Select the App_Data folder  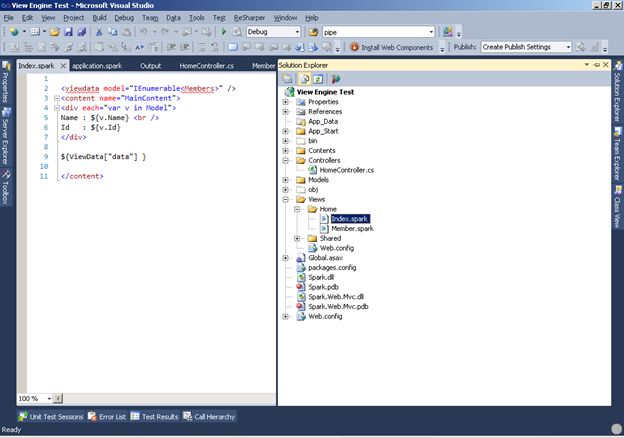(323, 121)
